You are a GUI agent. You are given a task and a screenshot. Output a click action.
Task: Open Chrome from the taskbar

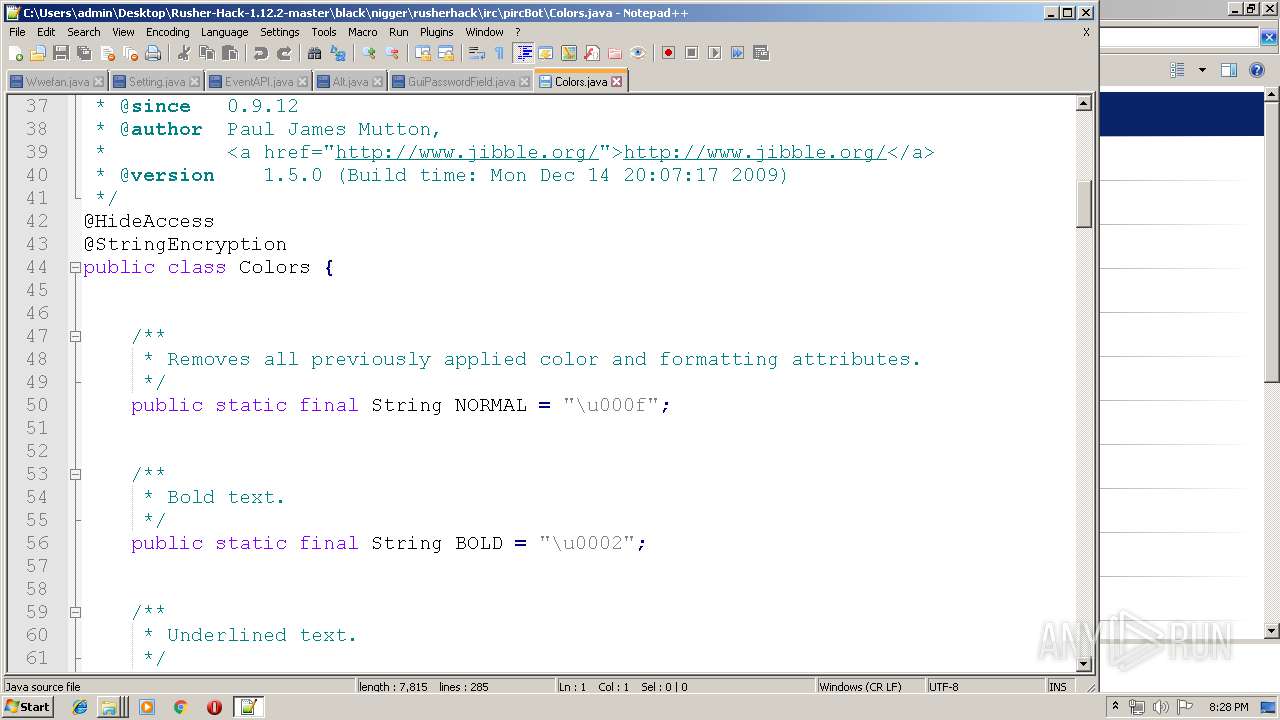click(x=181, y=707)
